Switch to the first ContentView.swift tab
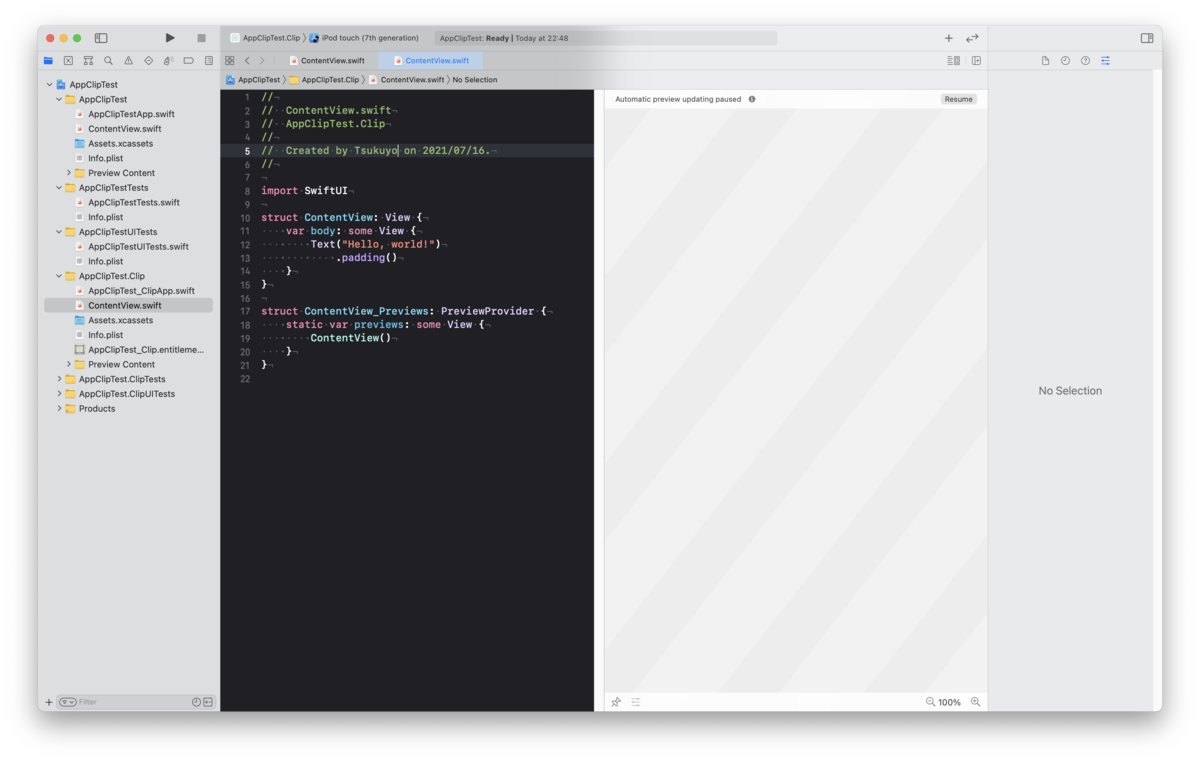 click(x=327, y=61)
